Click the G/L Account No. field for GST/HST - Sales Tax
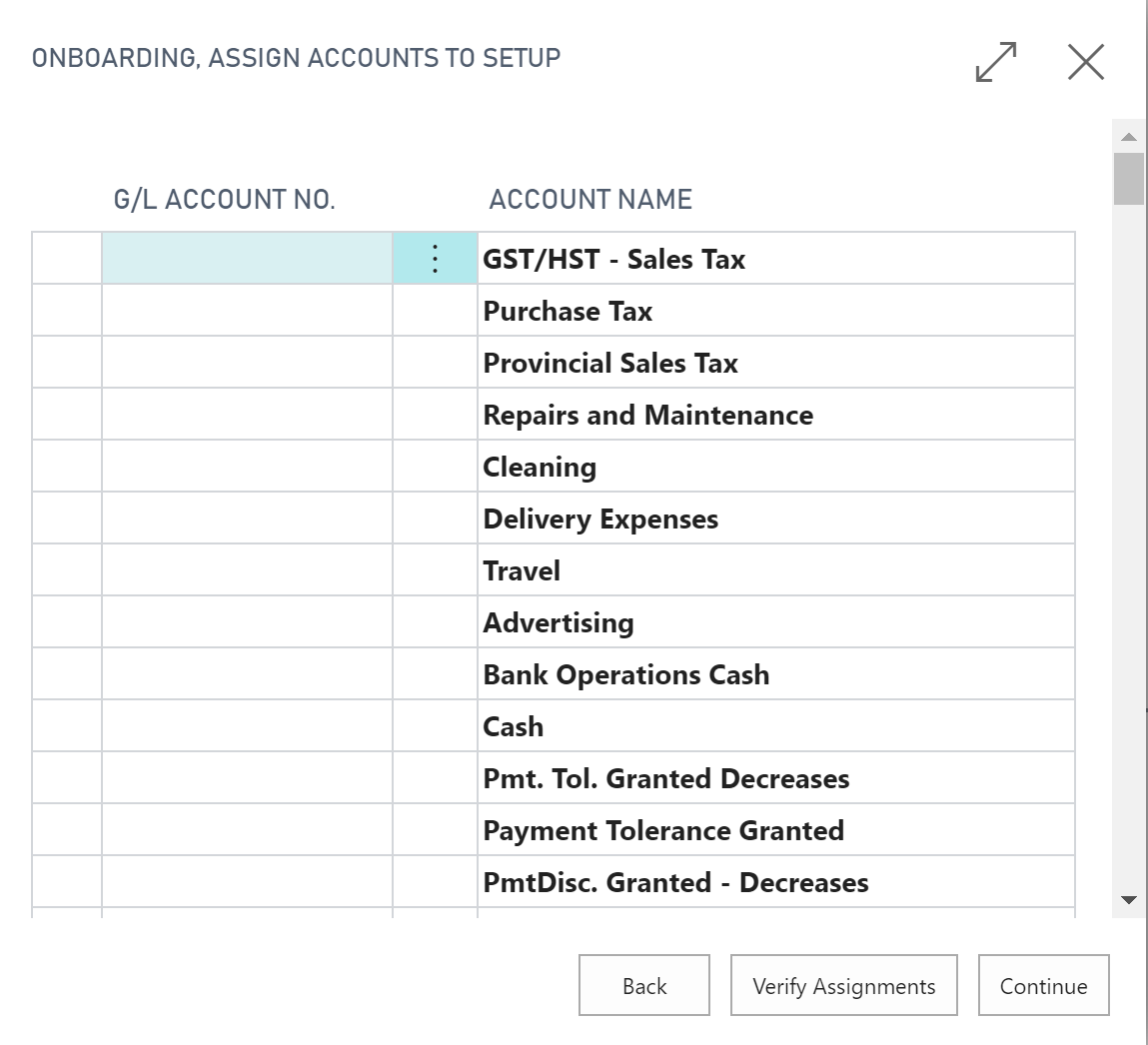This screenshot has width=1148, height=1045. [x=248, y=259]
